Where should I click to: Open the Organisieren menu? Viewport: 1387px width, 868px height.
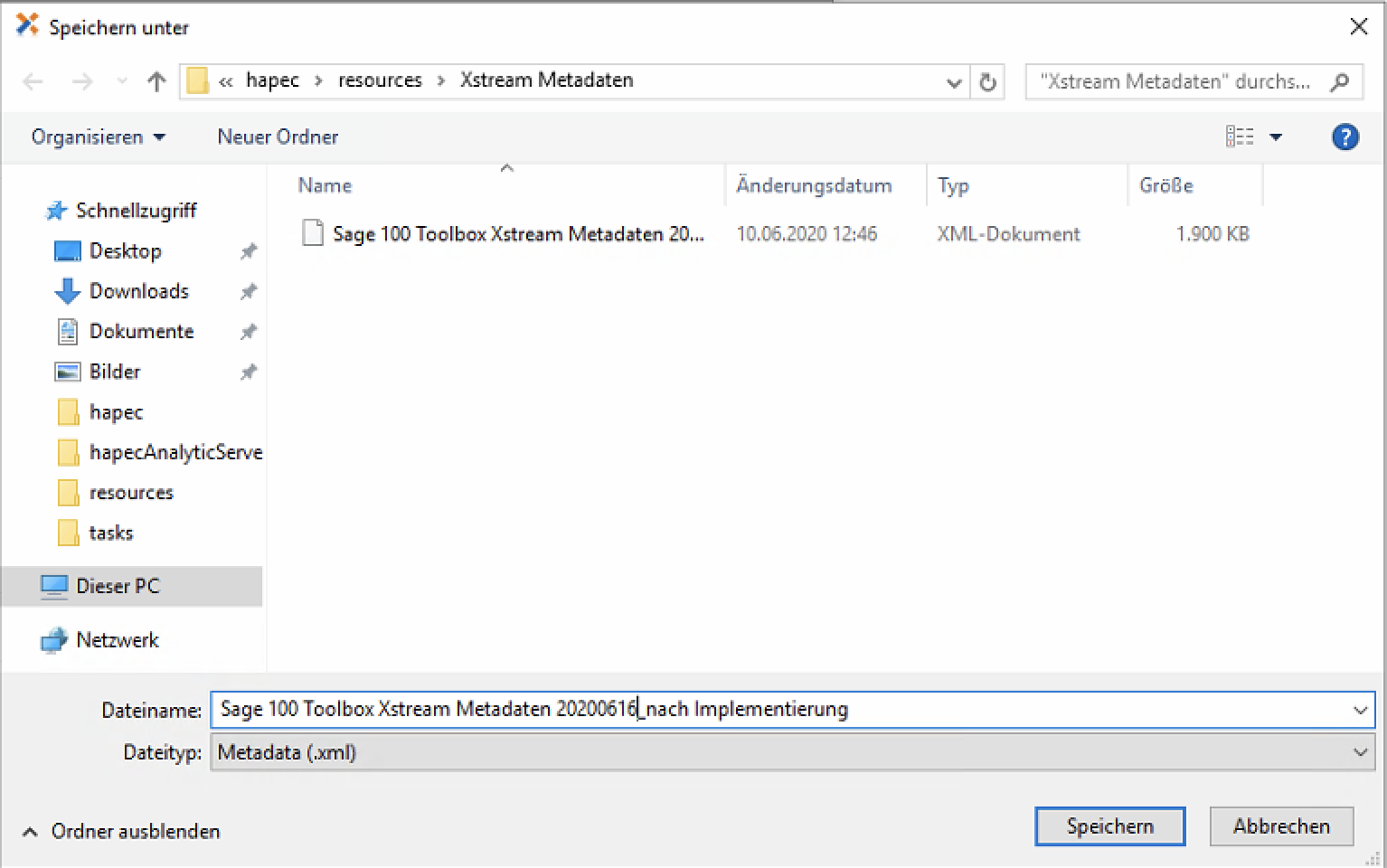coord(98,137)
